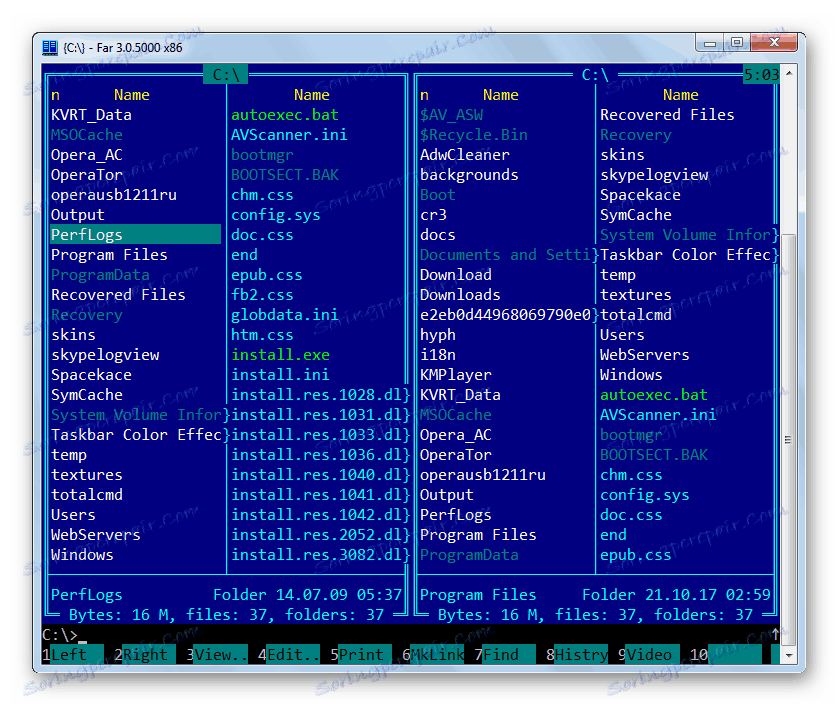This screenshot has width=839, height=706.
Task: Select AdwCleaner folder
Action: pos(464,155)
